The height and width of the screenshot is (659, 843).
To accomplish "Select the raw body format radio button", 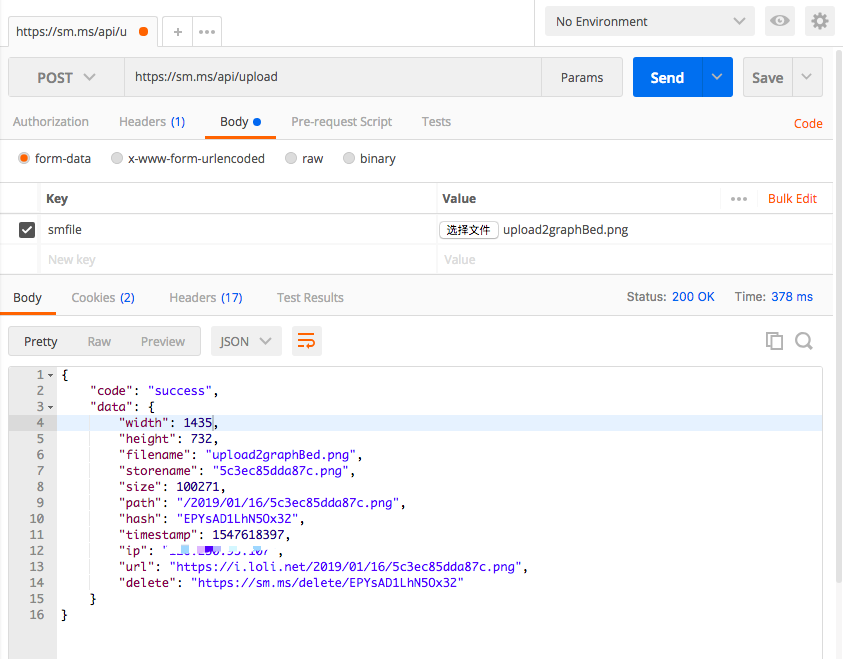I will click(x=289, y=158).
